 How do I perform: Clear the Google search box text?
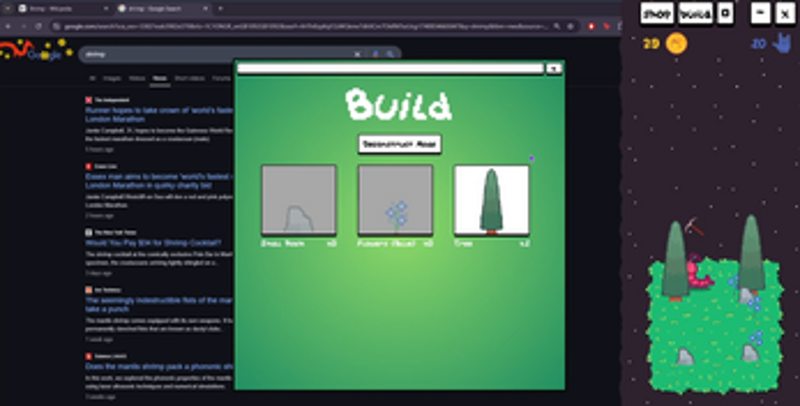click(x=357, y=54)
